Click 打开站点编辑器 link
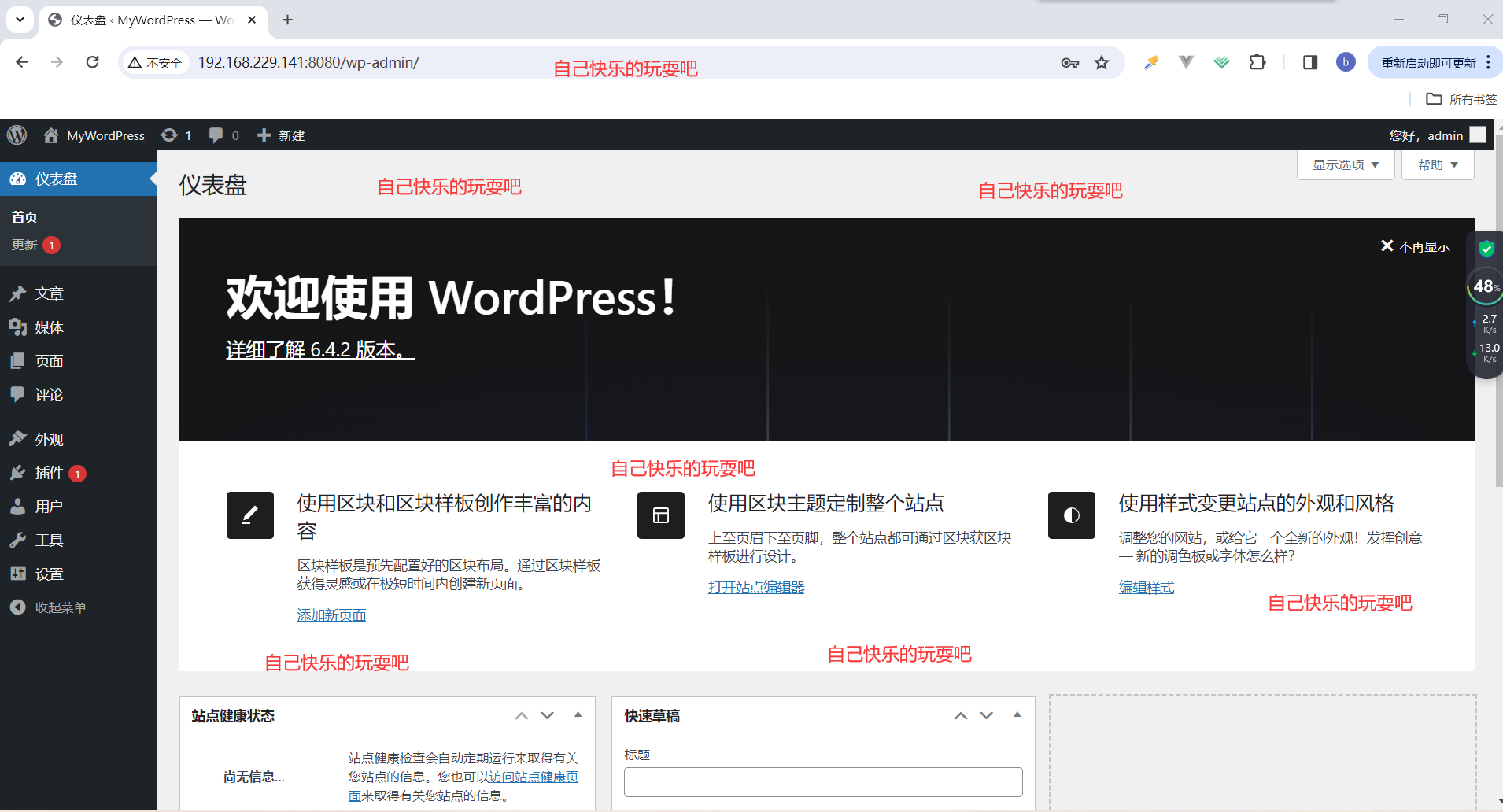 [x=756, y=588]
